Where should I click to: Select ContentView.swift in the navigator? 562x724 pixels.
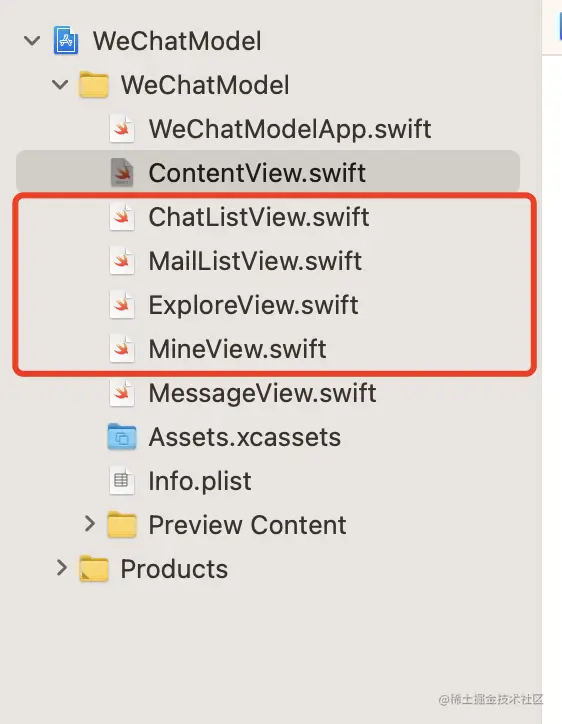(268, 172)
